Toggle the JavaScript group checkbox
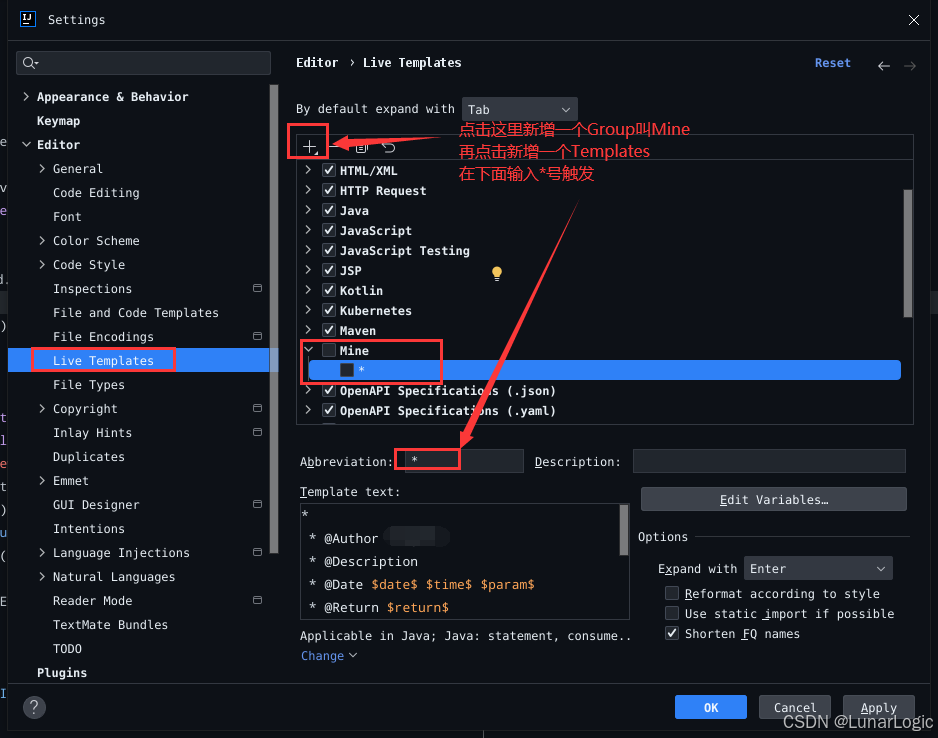938x738 pixels. coord(328,230)
